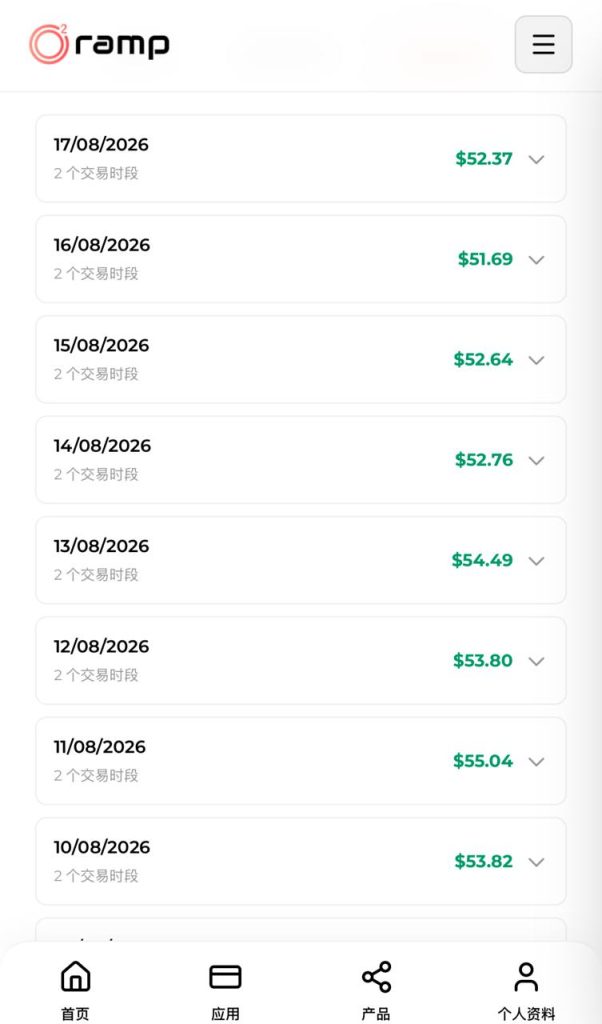This screenshot has height=1024, width=602.
Task: Select the 10/08/2026 date title
Action: (102, 847)
